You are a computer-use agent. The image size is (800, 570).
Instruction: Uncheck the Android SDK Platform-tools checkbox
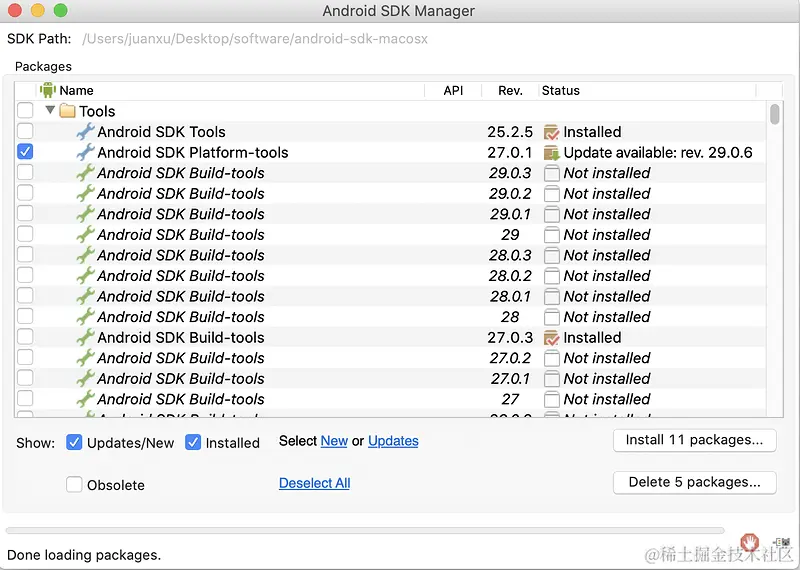tap(25, 152)
